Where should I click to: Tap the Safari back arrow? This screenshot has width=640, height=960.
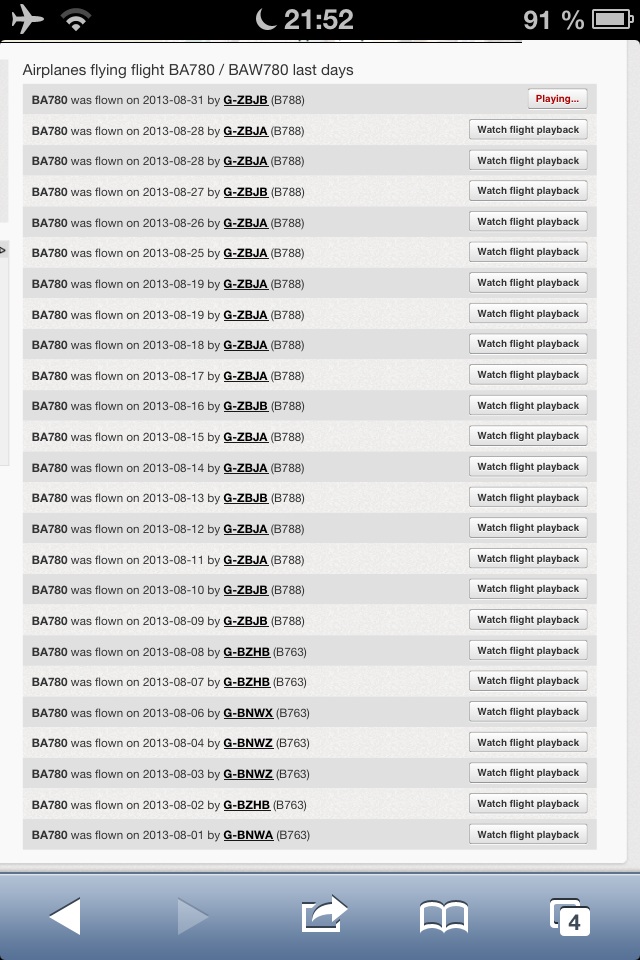pyautogui.click(x=66, y=914)
